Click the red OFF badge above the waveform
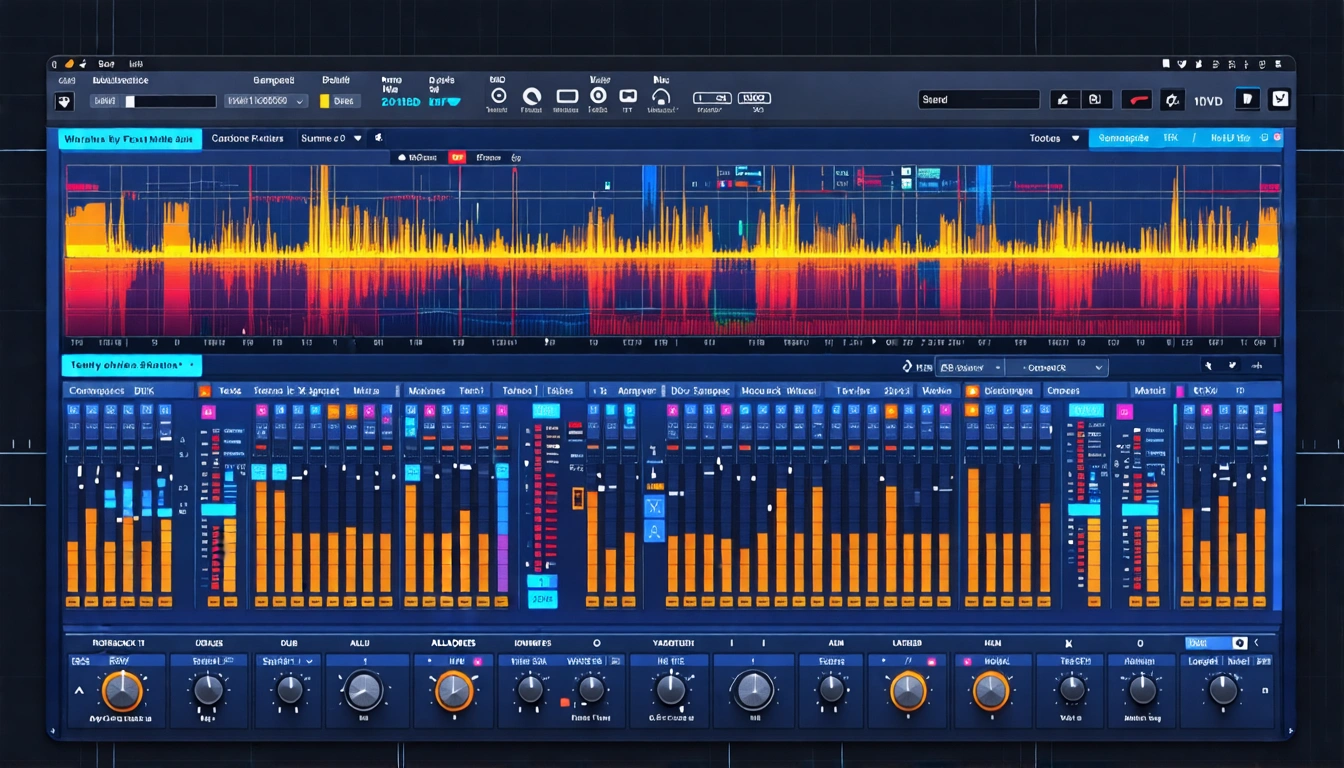This screenshot has height=768, width=1344. pos(457,157)
